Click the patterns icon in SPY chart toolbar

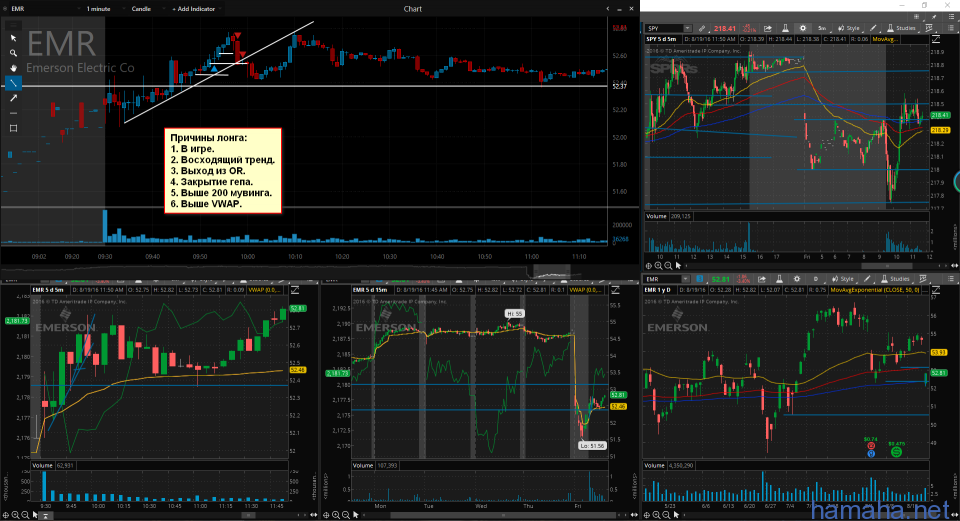(929, 28)
